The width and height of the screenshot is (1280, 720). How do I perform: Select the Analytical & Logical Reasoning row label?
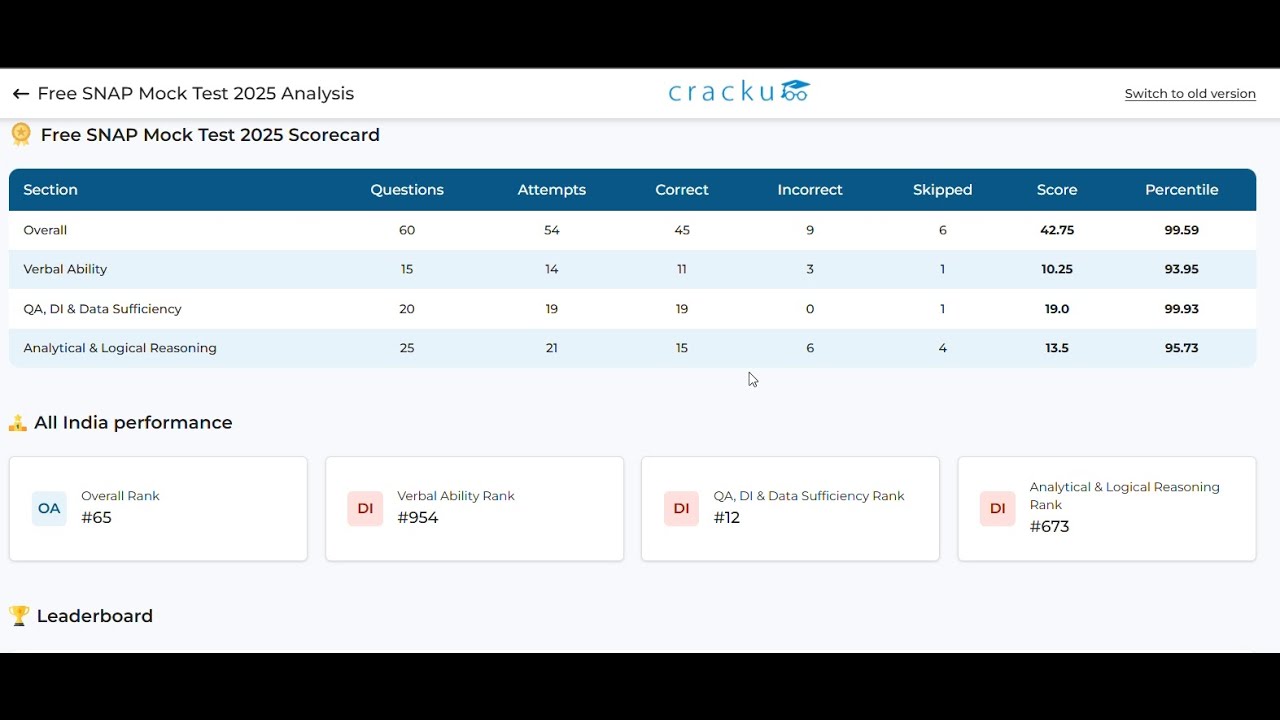[120, 348]
